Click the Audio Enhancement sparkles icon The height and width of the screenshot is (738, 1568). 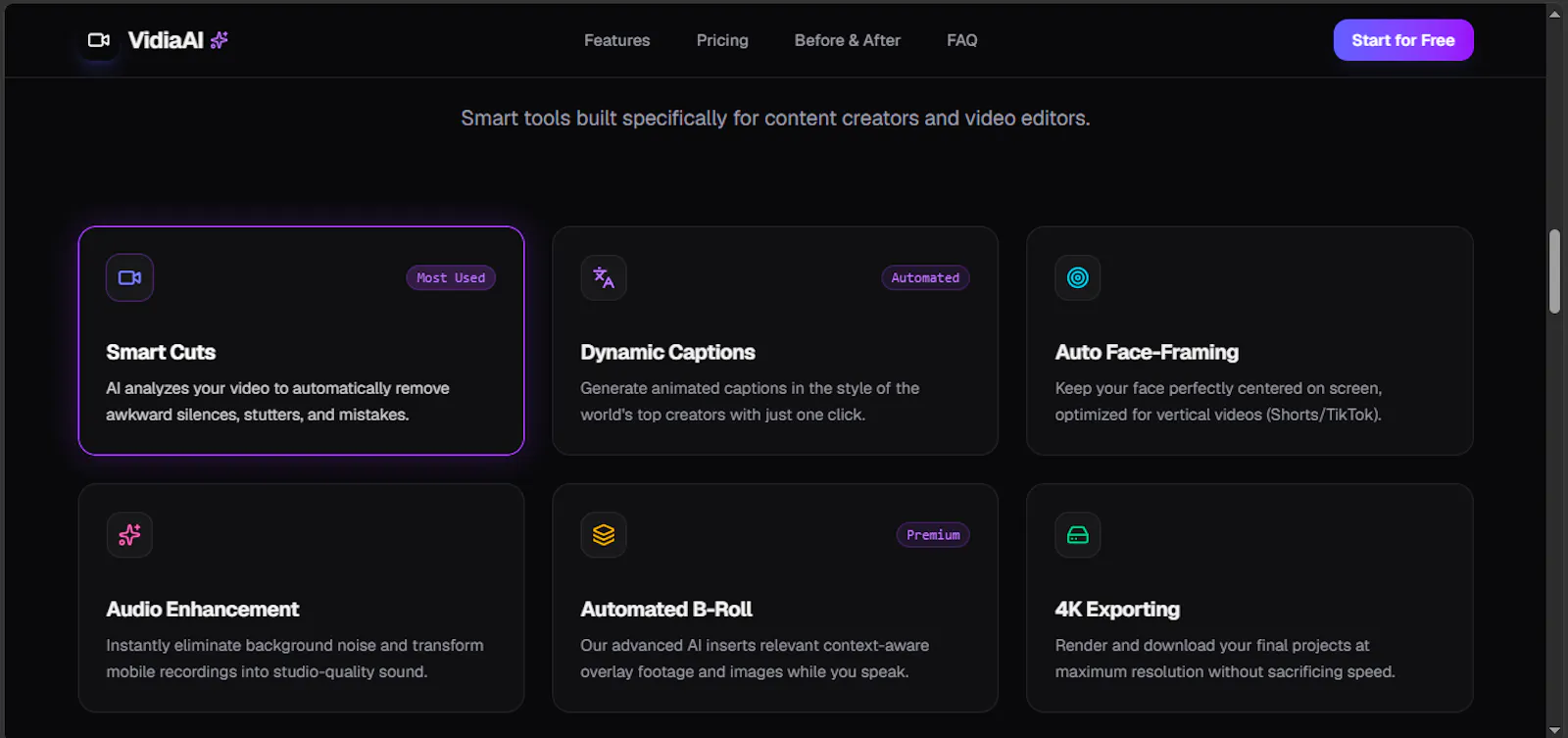(129, 535)
